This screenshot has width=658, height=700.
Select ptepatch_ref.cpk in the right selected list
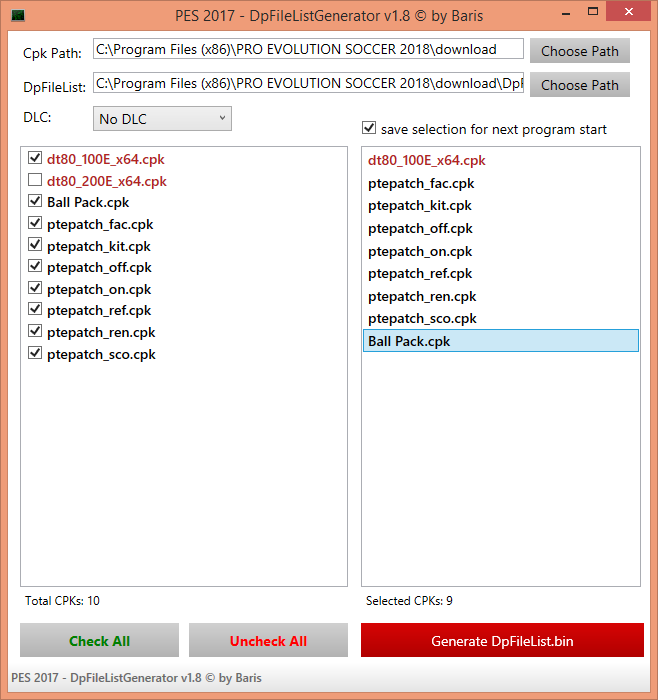(501, 273)
